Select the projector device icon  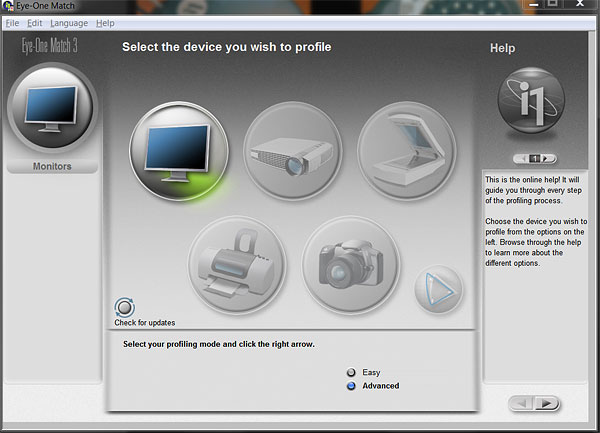[x=293, y=151]
